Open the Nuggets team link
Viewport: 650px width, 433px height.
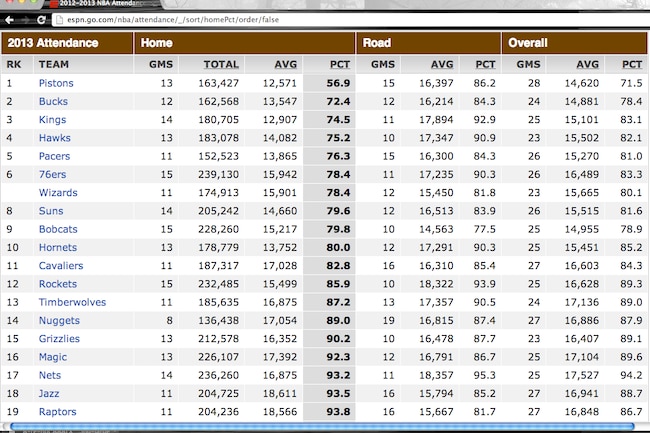tap(59, 320)
